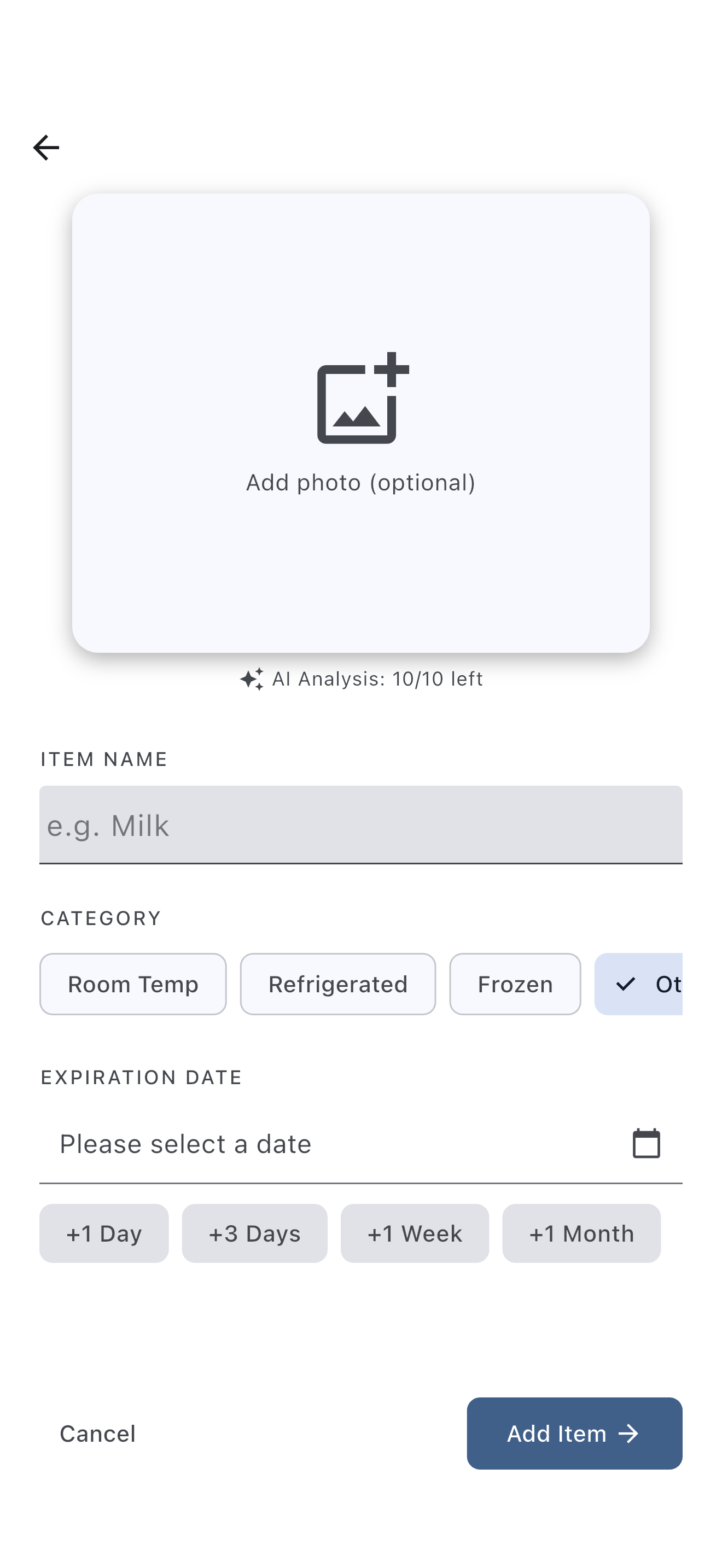The width and height of the screenshot is (722, 1568).
Task: Select the Frozen category
Action: point(514,984)
